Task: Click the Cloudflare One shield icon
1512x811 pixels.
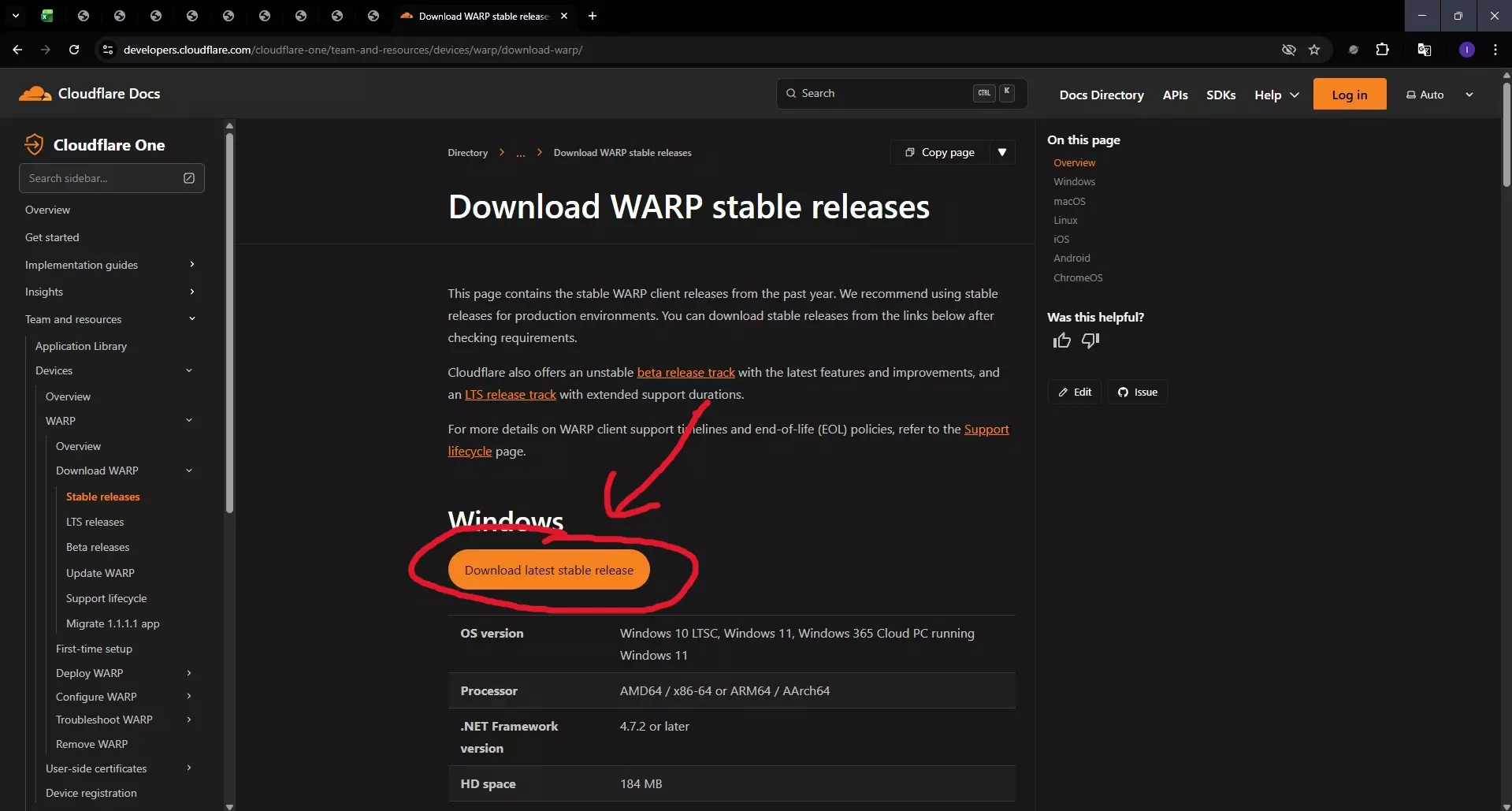Action: (34, 144)
